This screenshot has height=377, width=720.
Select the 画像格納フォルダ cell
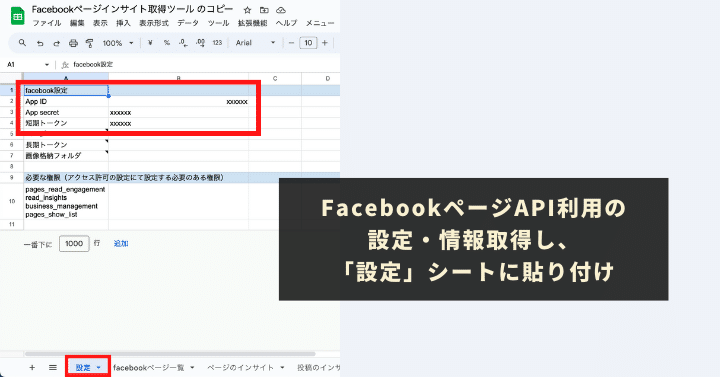pos(66,156)
